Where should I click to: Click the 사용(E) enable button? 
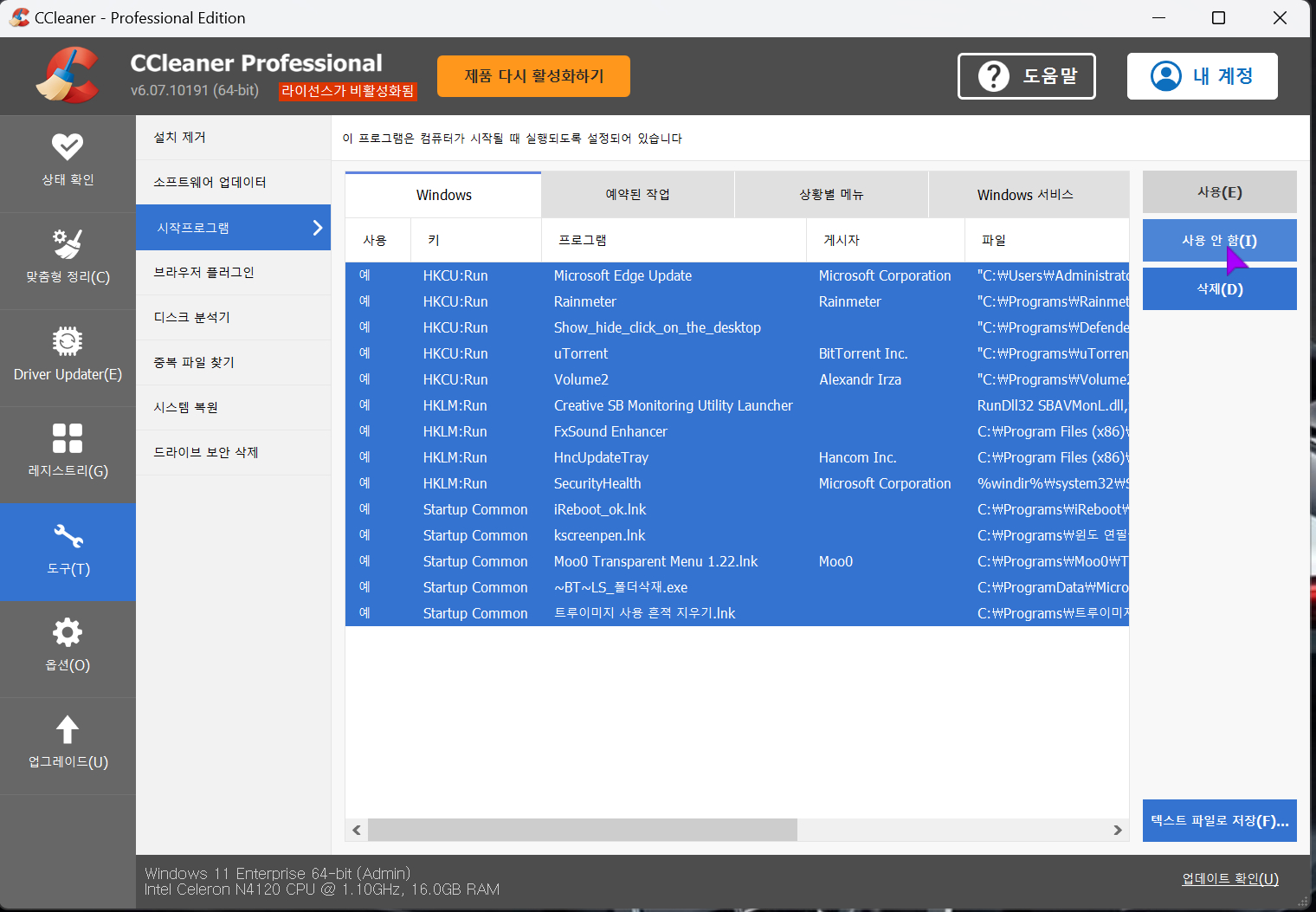coord(1219,192)
